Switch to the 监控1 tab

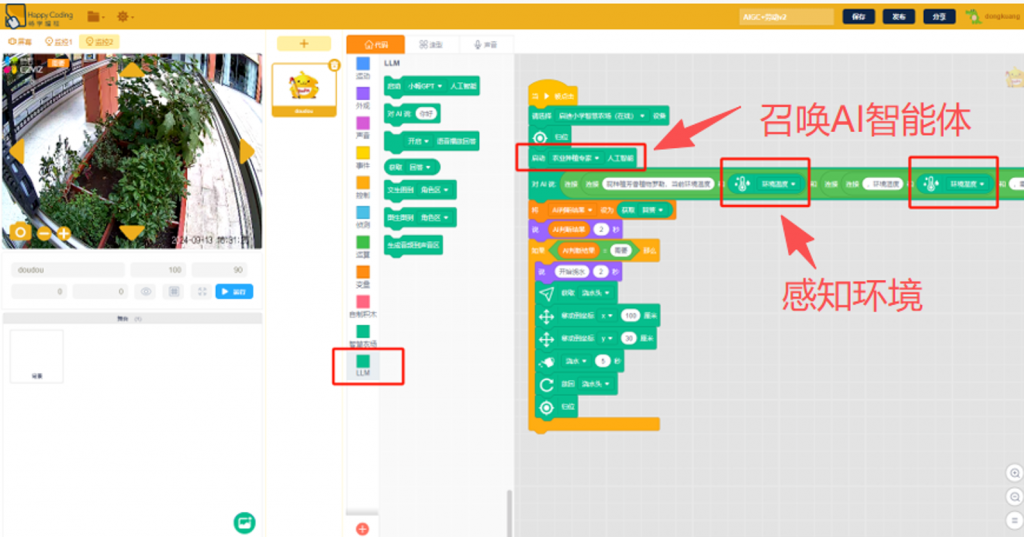58,41
